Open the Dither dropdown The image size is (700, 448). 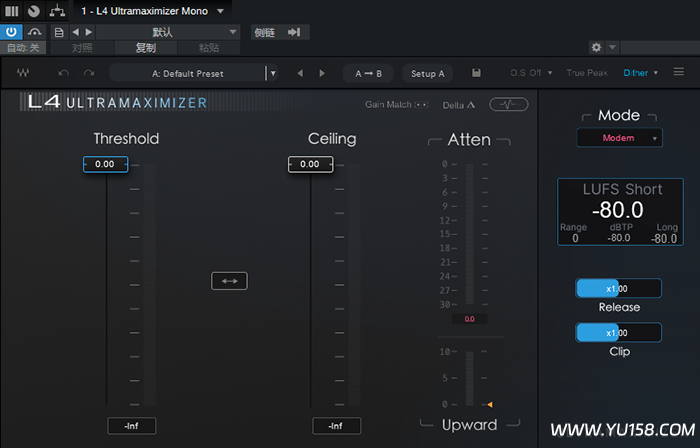[x=640, y=73]
